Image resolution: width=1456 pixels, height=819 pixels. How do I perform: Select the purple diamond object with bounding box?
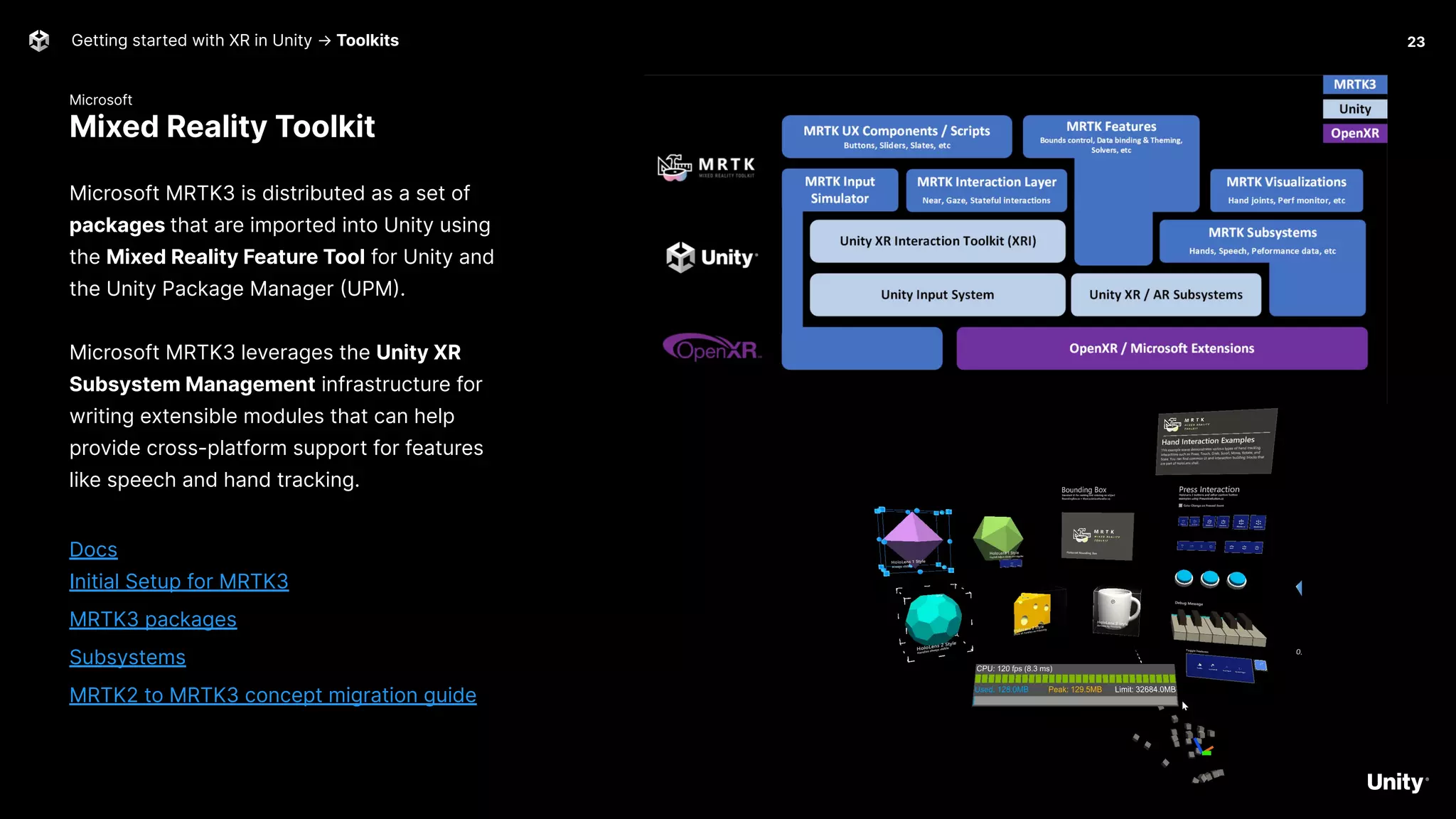pyautogui.click(x=914, y=540)
